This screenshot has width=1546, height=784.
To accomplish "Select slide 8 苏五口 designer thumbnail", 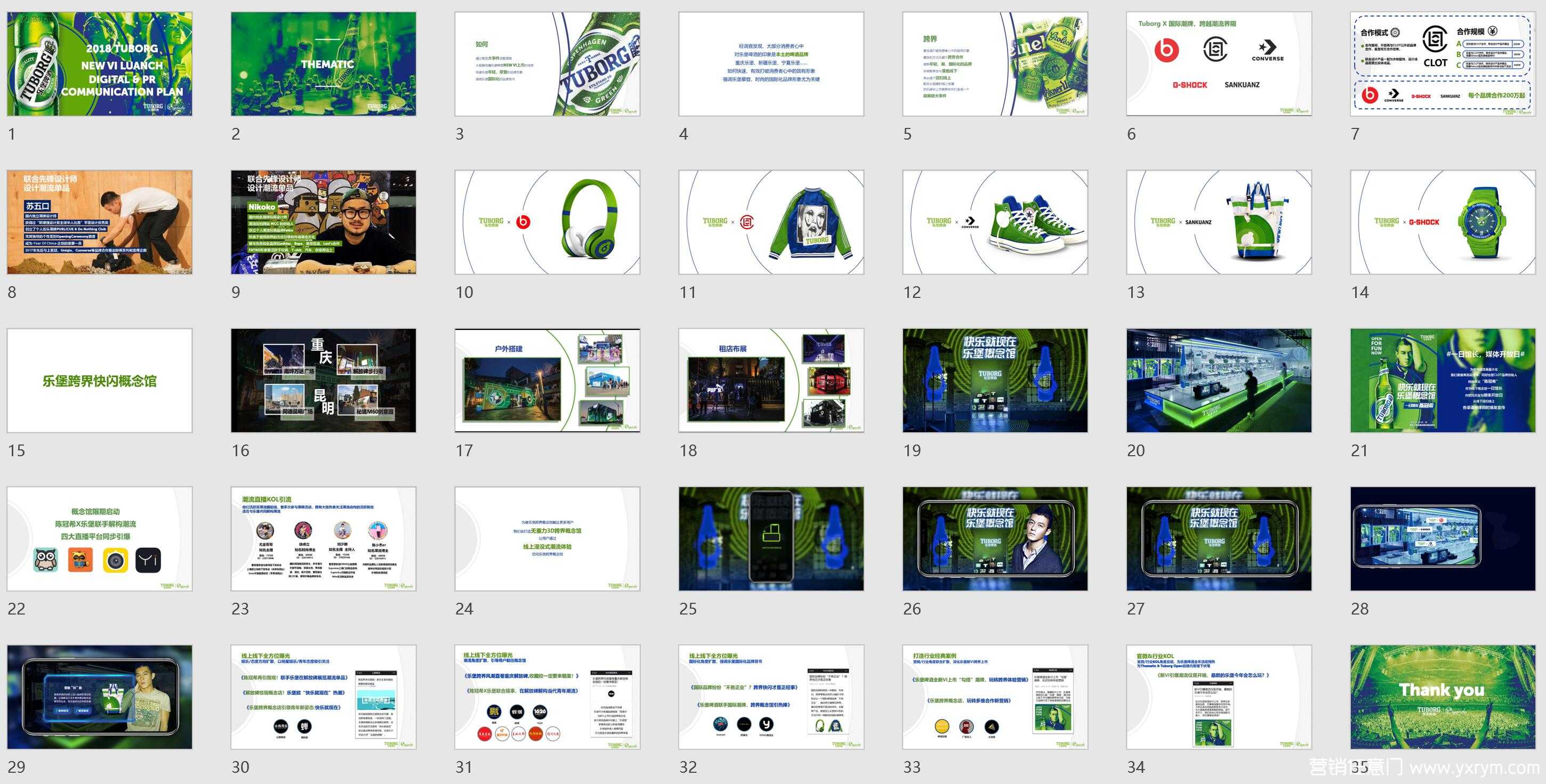I will 100,222.
